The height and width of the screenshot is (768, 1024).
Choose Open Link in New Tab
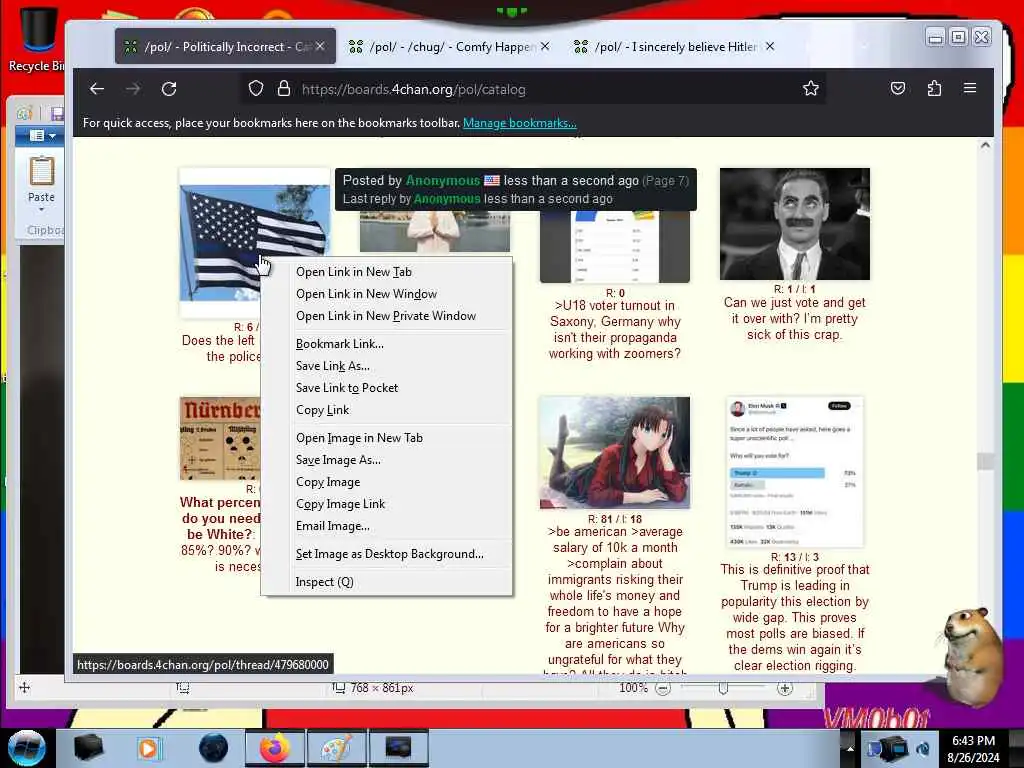click(x=387, y=272)
